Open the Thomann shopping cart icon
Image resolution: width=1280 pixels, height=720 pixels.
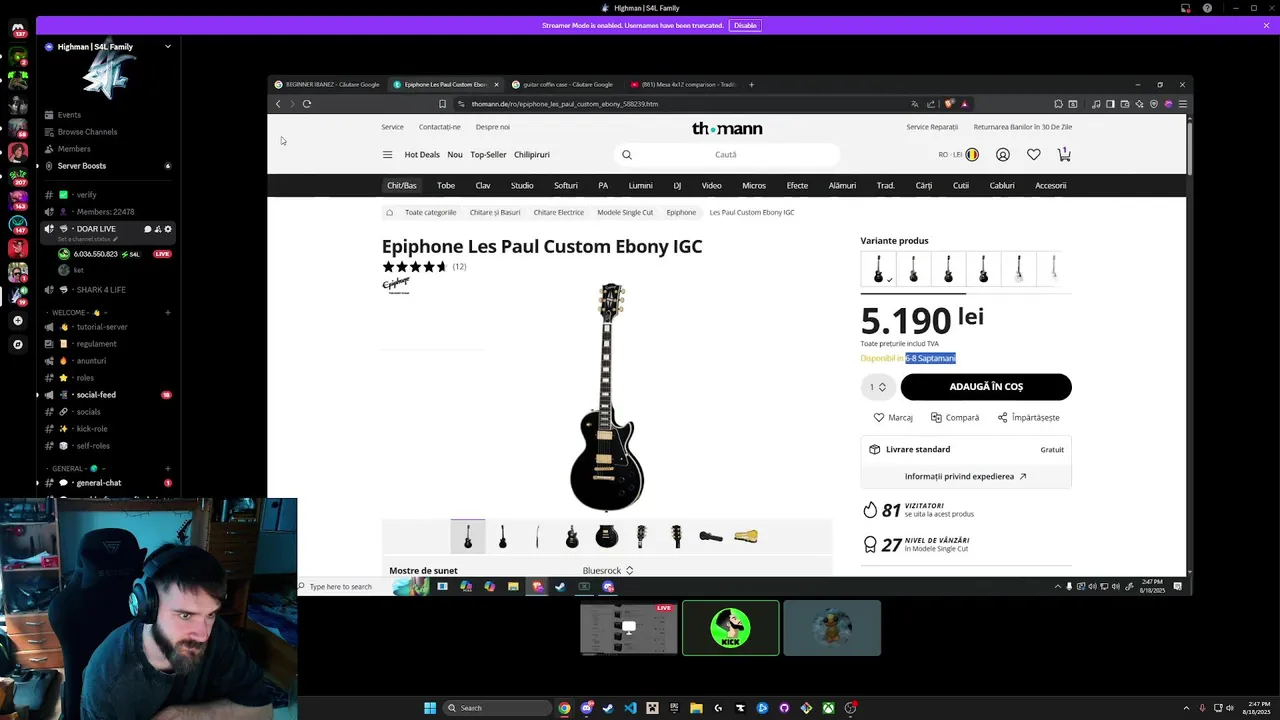(1064, 154)
